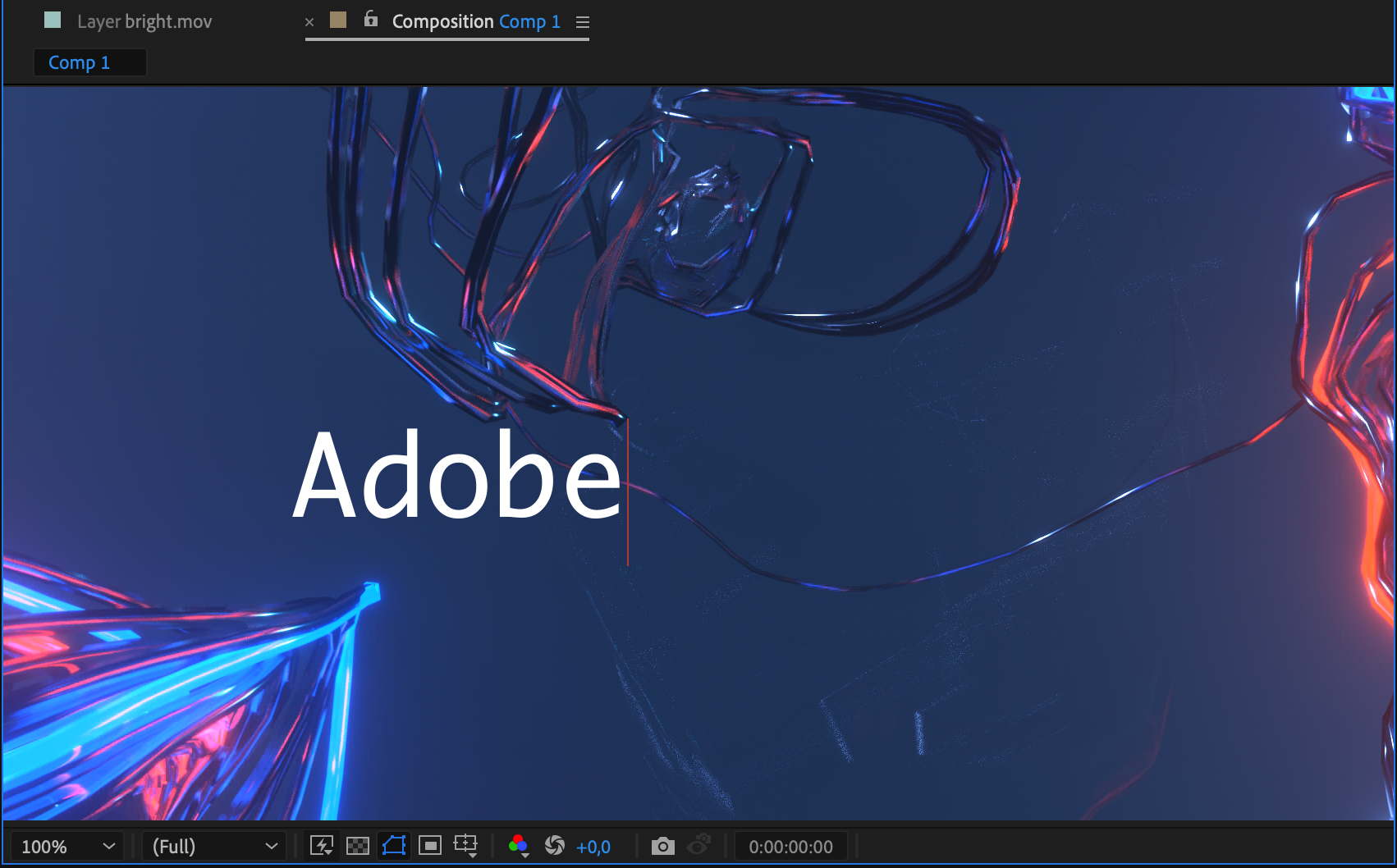
Task: Adjust the +0,0 exposure value
Action: coord(593,847)
